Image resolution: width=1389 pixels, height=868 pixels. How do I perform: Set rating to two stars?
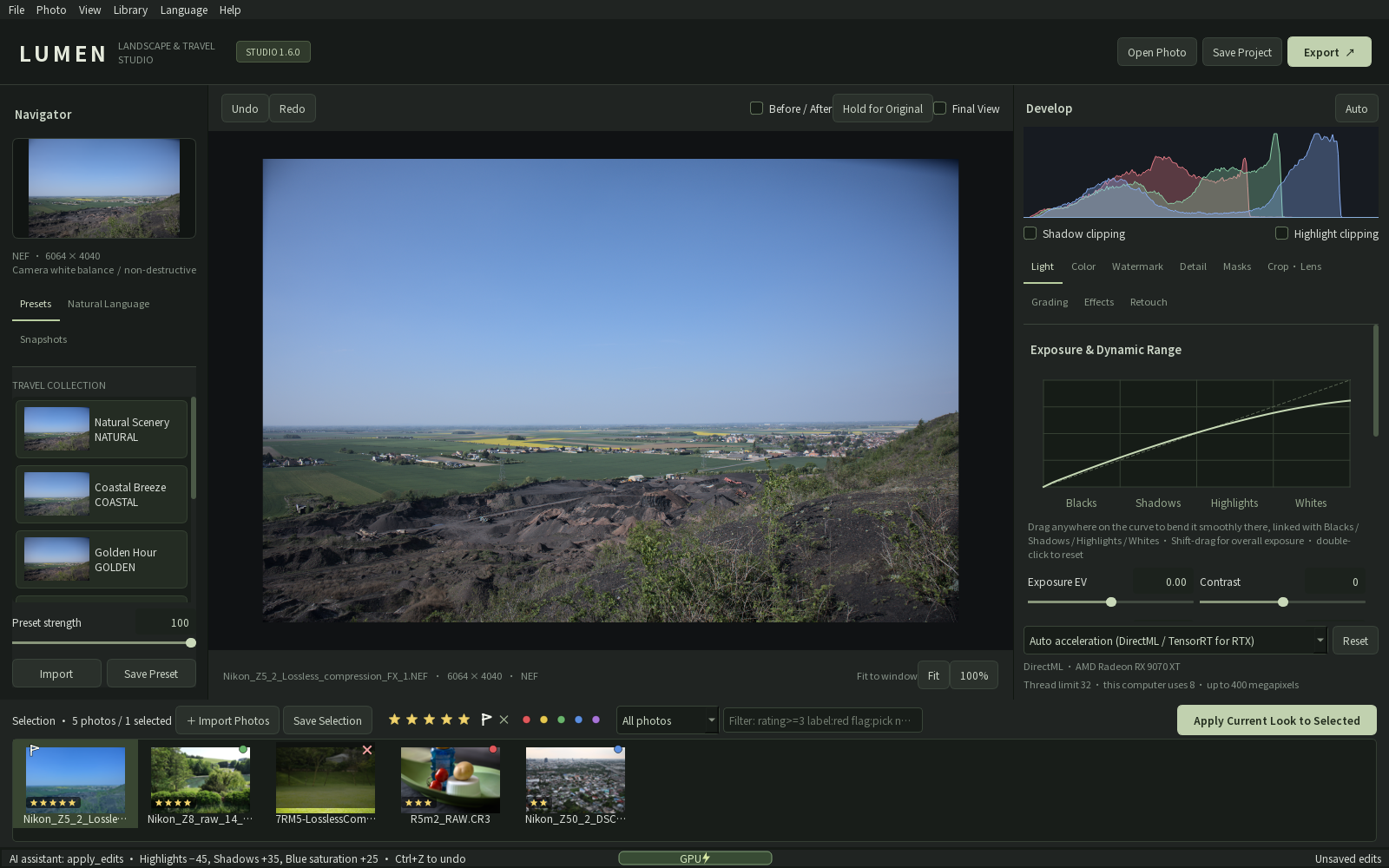(x=411, y=720)
